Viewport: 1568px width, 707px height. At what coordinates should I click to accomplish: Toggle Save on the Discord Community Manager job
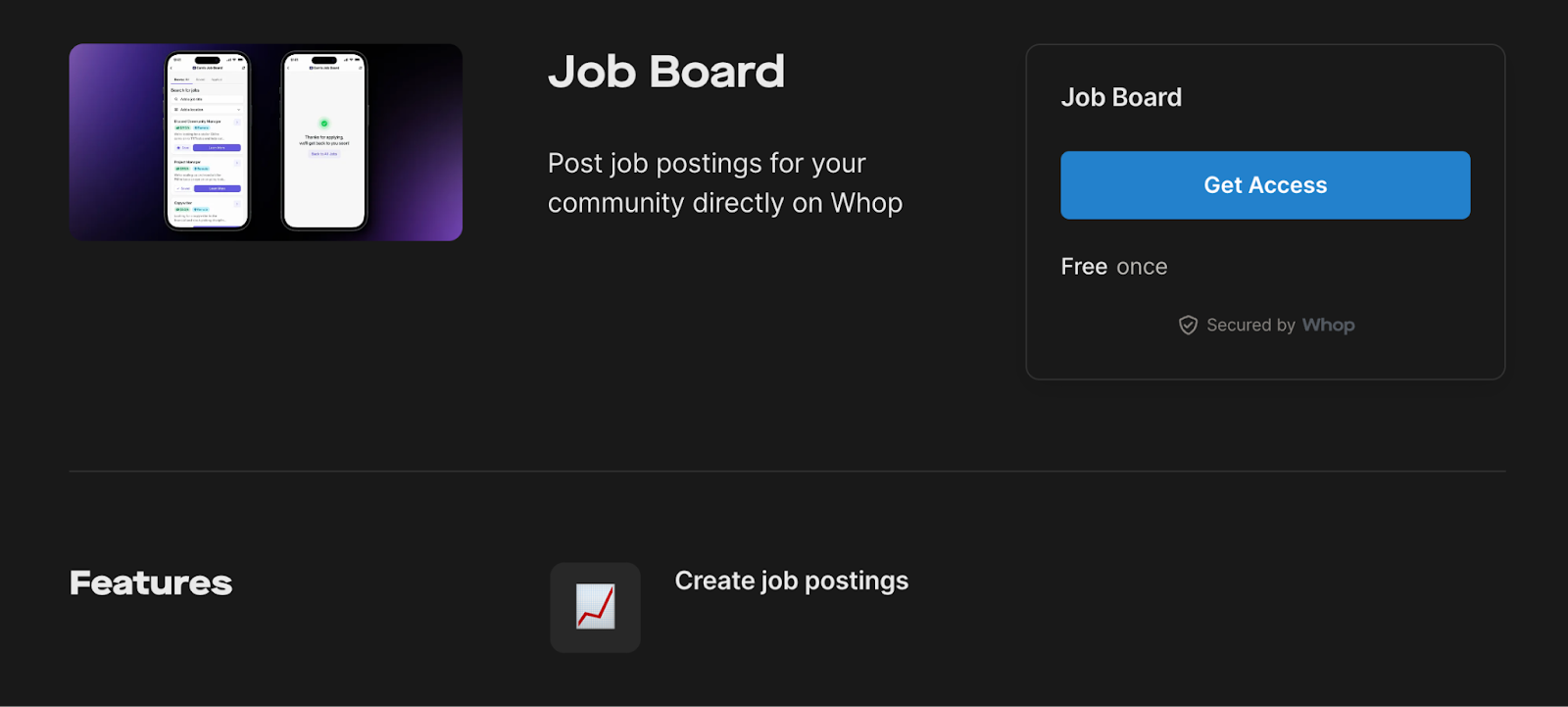(x=182, y=148)
